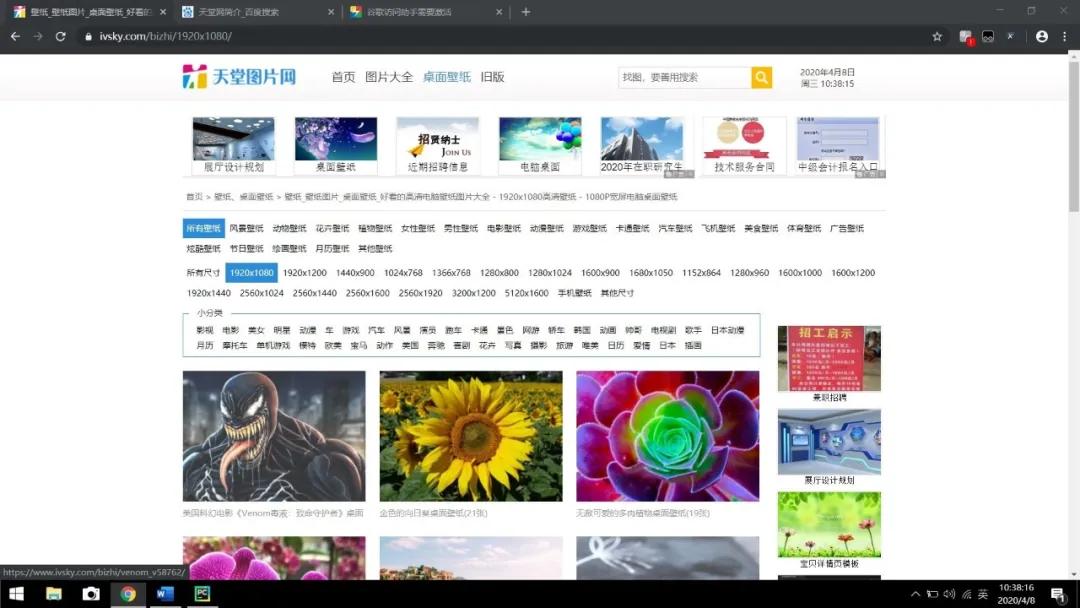Open a new tab with the plus icon
The height and width of the screenshot is (608, 1080).
525,12
